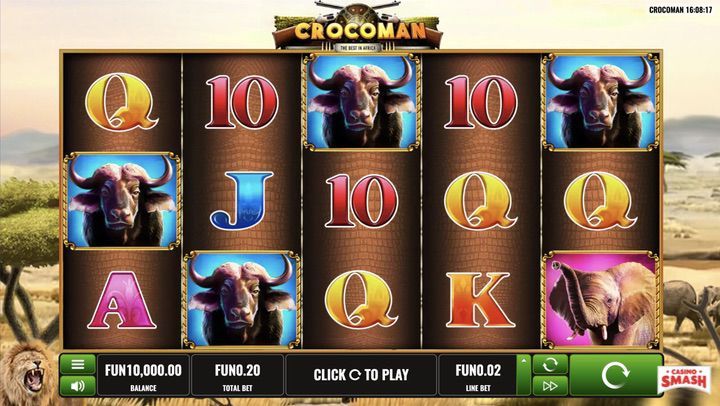Spin the reels with the green button
720x406 pixels.
615,375
